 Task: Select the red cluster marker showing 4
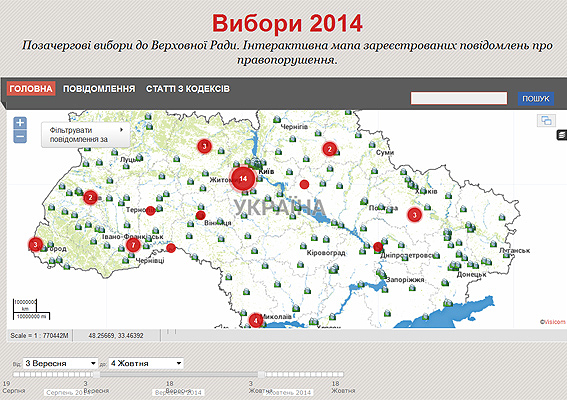[x=256, y=320]
